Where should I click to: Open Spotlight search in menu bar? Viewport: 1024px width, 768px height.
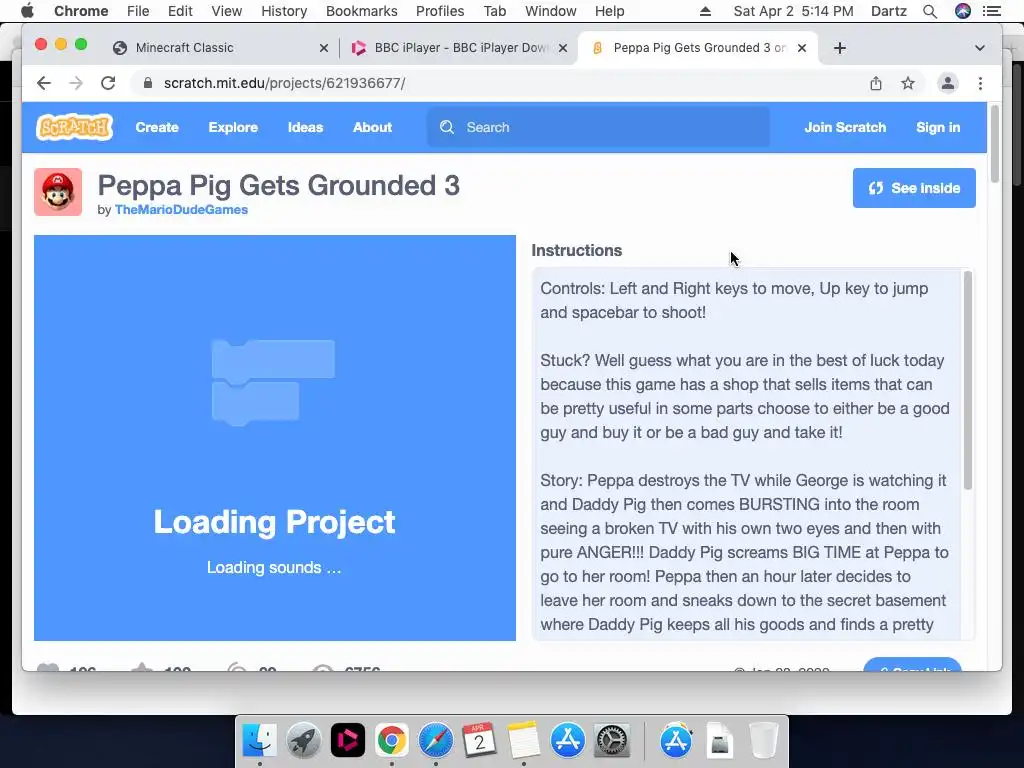click(930, 11)
